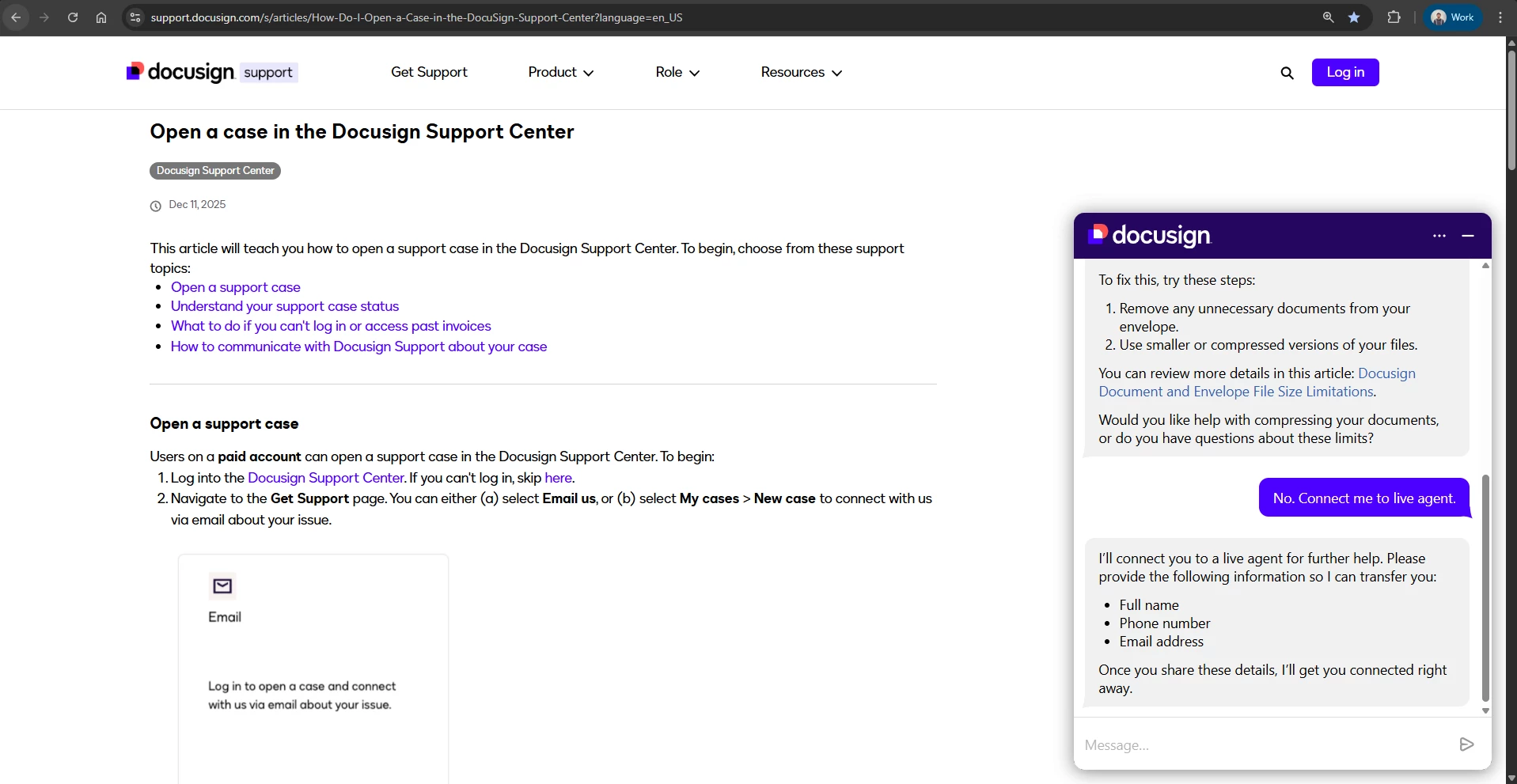Click the chat scrollbar down arrow

click(x=1485, y=710)
